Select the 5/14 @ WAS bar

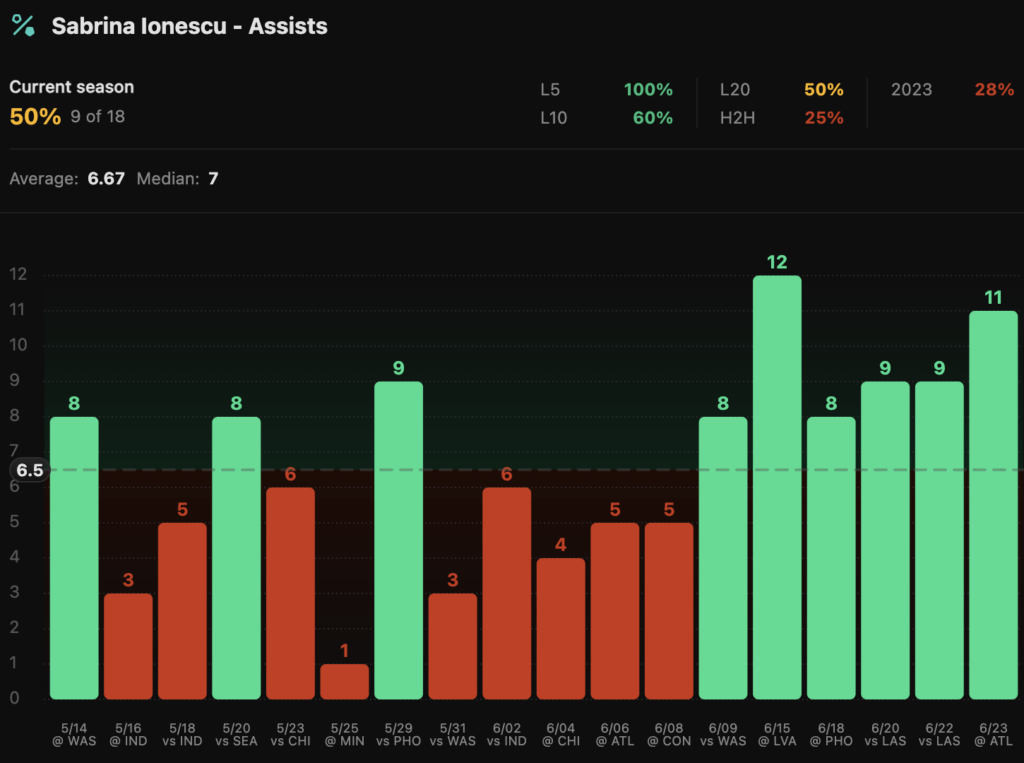click(74, 558)
